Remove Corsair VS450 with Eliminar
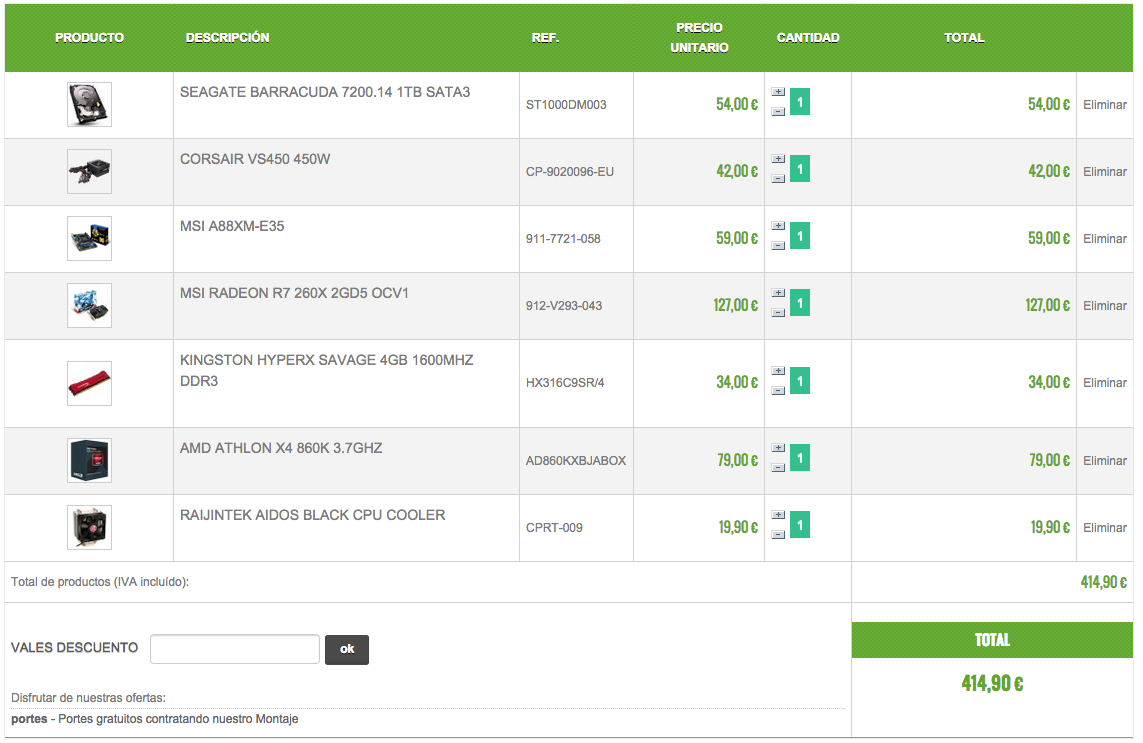This screenshot has width=1143, height=743. click(x=1104, y=172)
